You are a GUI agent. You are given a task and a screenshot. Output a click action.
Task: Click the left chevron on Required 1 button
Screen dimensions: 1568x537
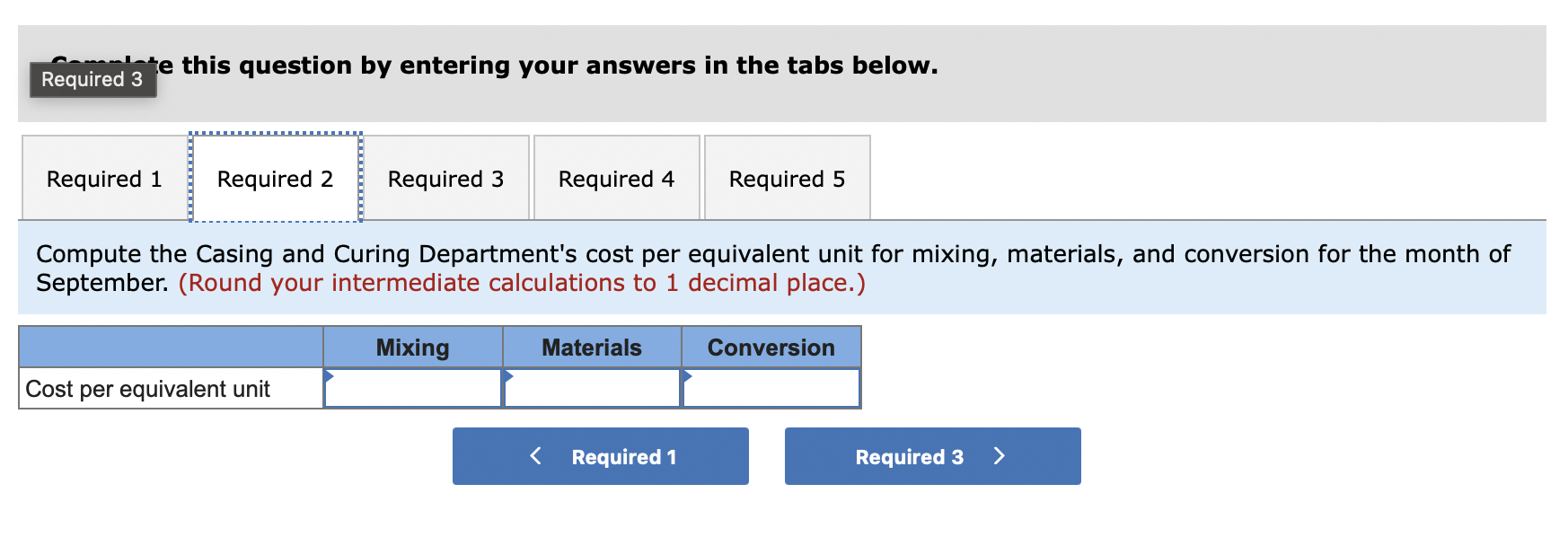click(536, 456)
